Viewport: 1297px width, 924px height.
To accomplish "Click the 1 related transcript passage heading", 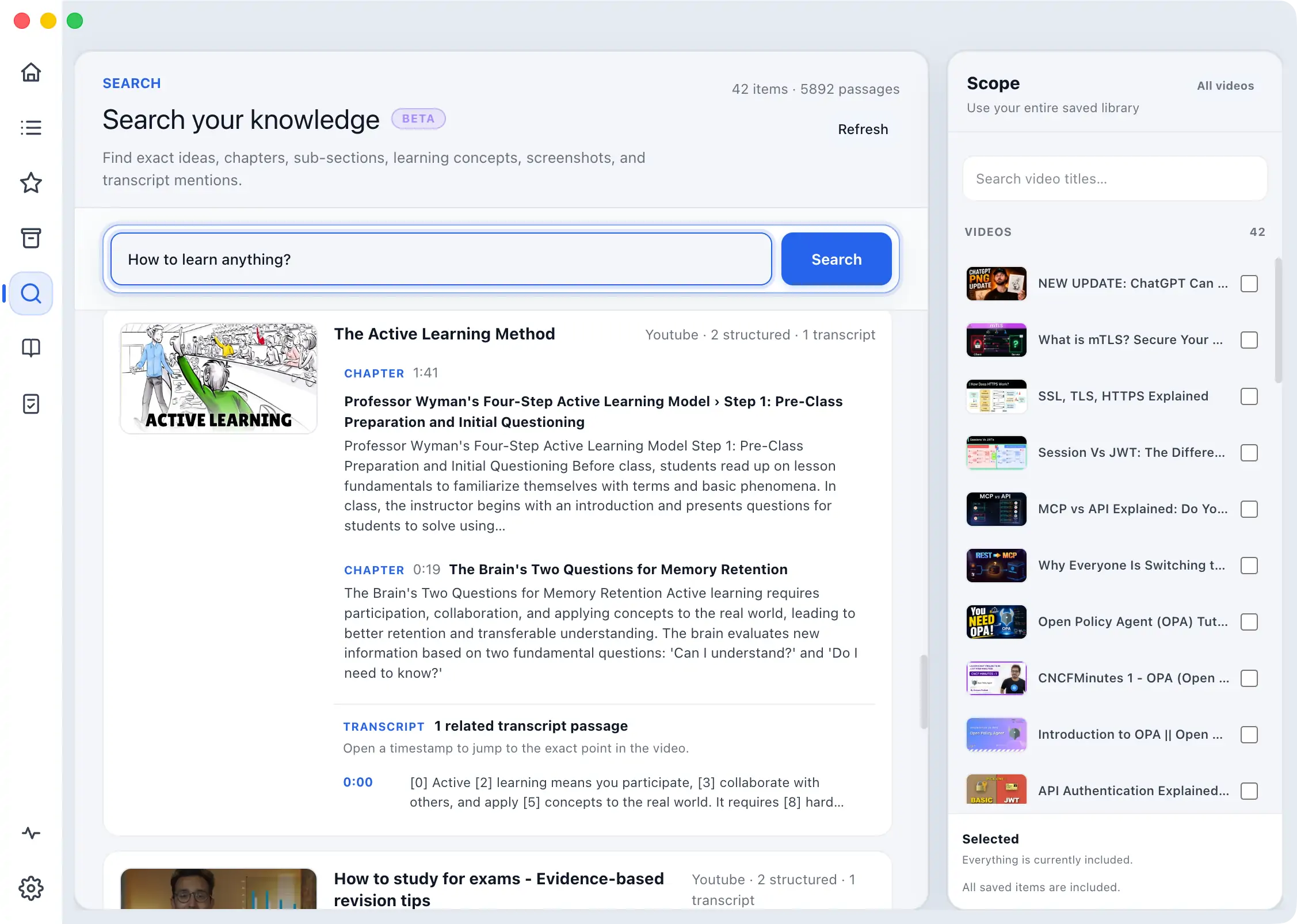I will 531,726.
